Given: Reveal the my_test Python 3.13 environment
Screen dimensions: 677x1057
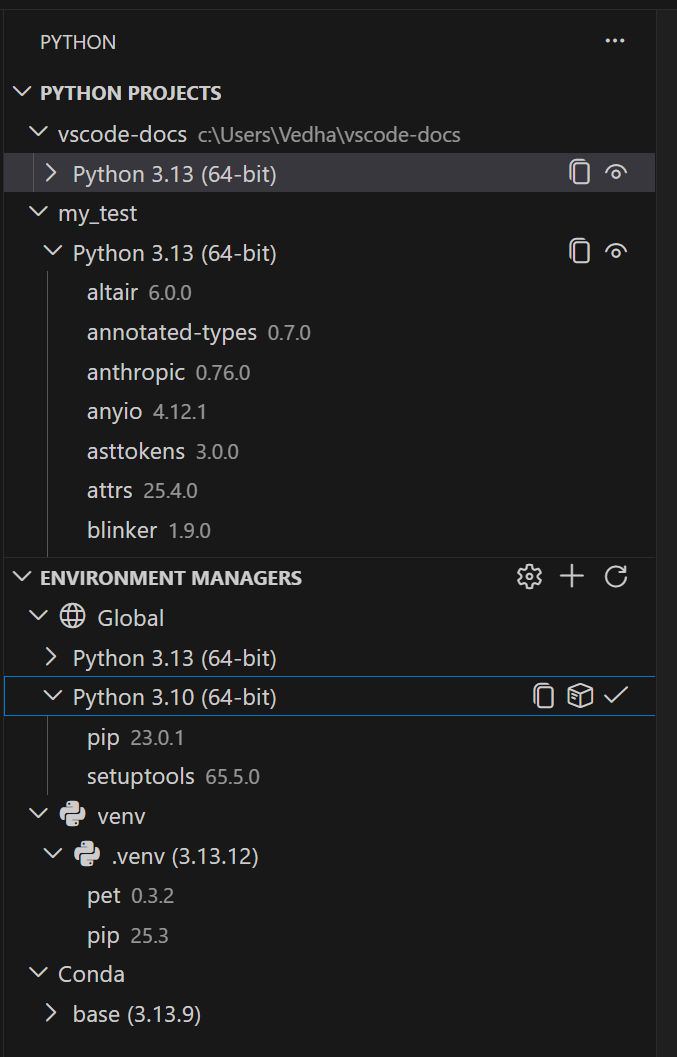Looking at the screenshot, I should click(x=616, y=251).
